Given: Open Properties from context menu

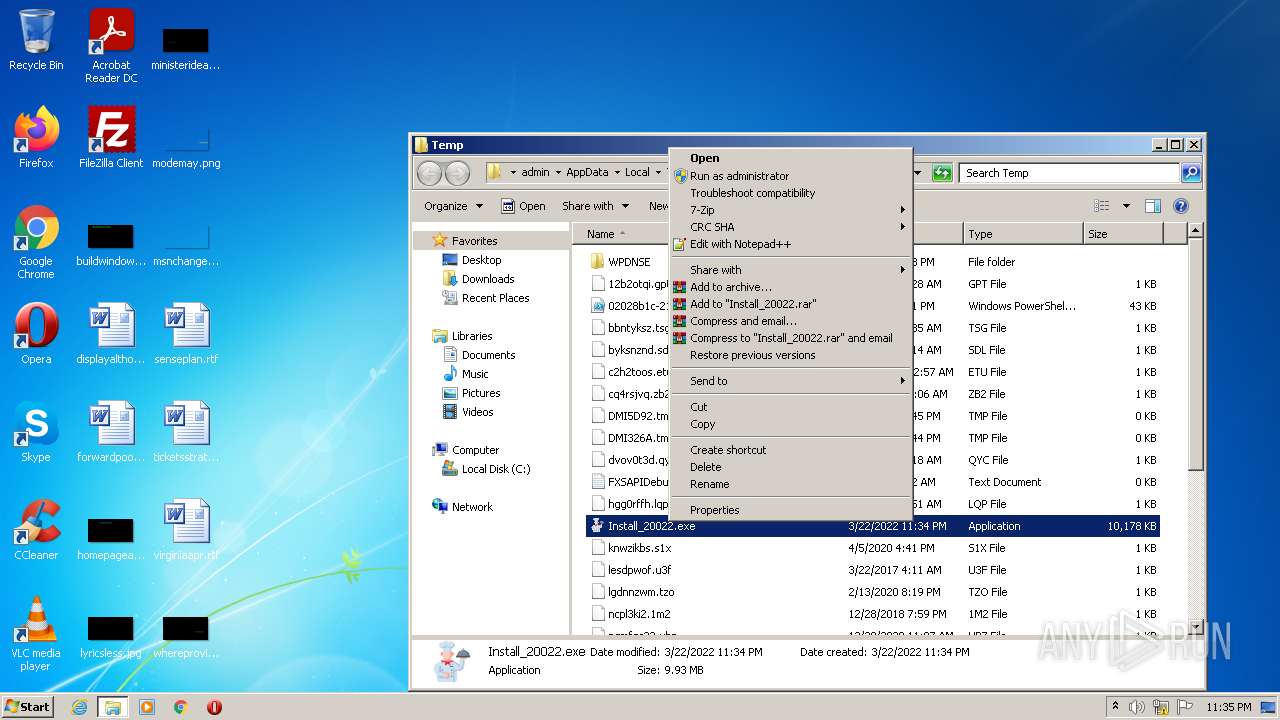Looking at the screenshot, I should [790, 510].
